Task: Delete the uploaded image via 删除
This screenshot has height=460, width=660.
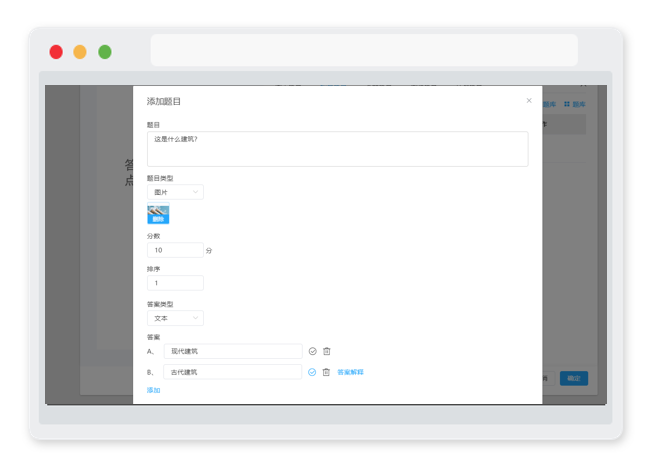Action: pos(158,219)
